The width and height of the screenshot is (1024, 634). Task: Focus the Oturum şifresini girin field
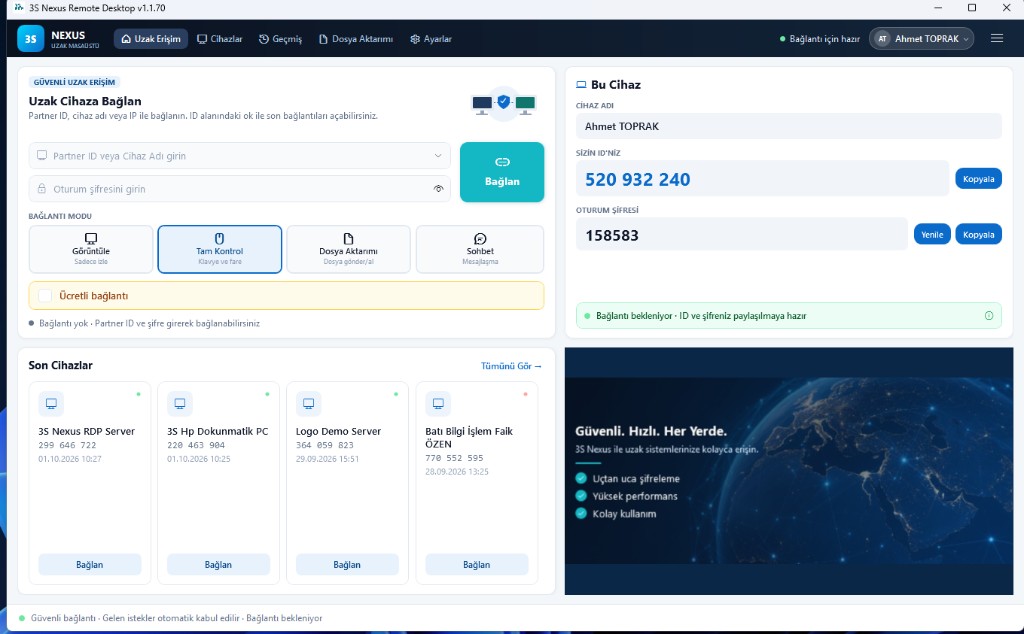240,189
